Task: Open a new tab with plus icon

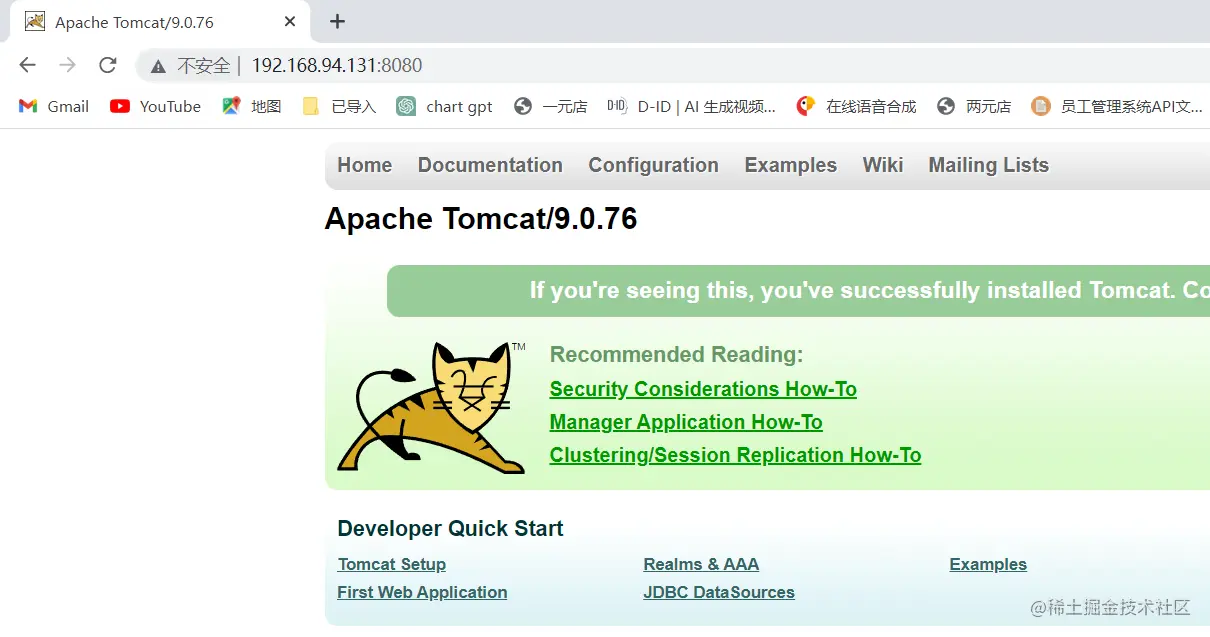Action: tap(337, 21)
